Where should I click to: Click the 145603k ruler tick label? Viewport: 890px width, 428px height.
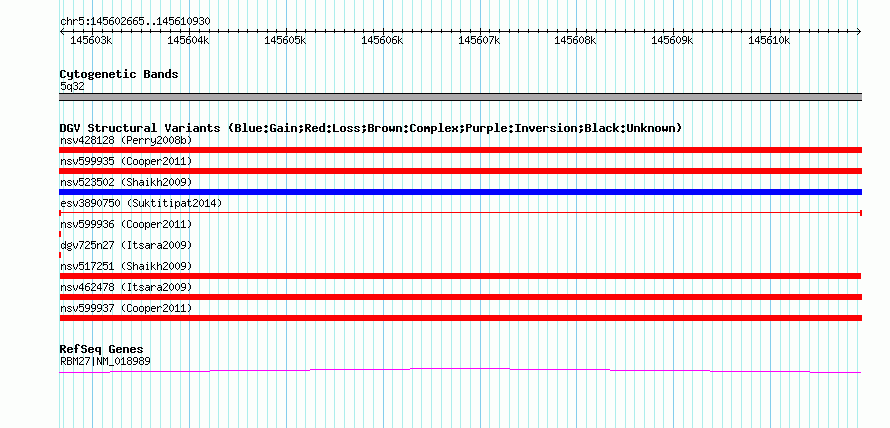(91, 41)
